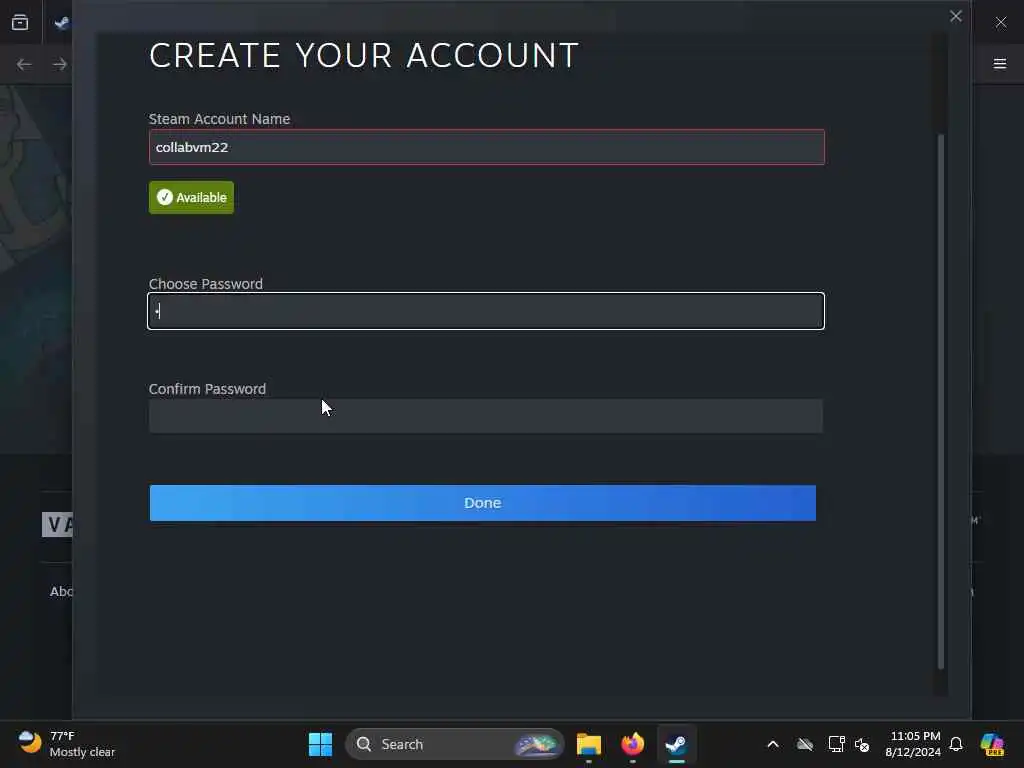Viewport: 1024px width, 768px height.
Task: Open the Steam hamburger menu icon
Action: tap(1000, 63)
